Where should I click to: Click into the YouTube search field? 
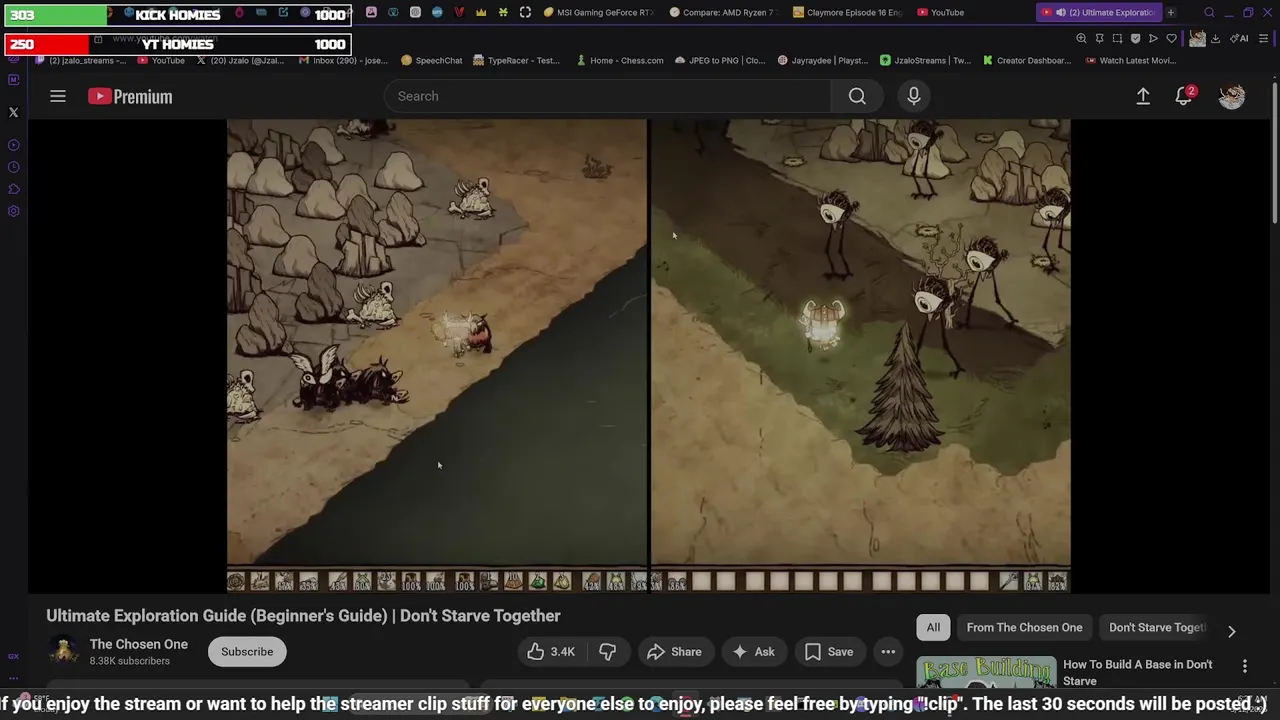(x=608, y=96)
